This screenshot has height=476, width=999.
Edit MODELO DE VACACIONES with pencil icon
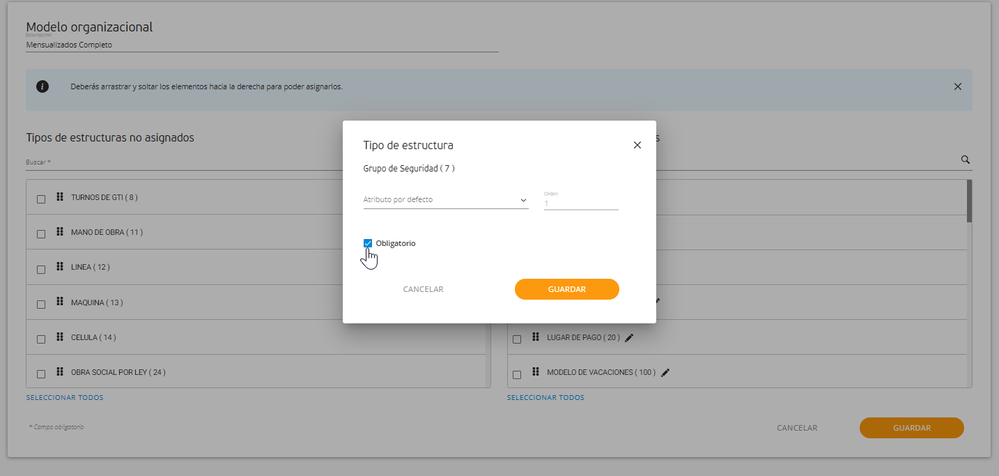point(665,373)
